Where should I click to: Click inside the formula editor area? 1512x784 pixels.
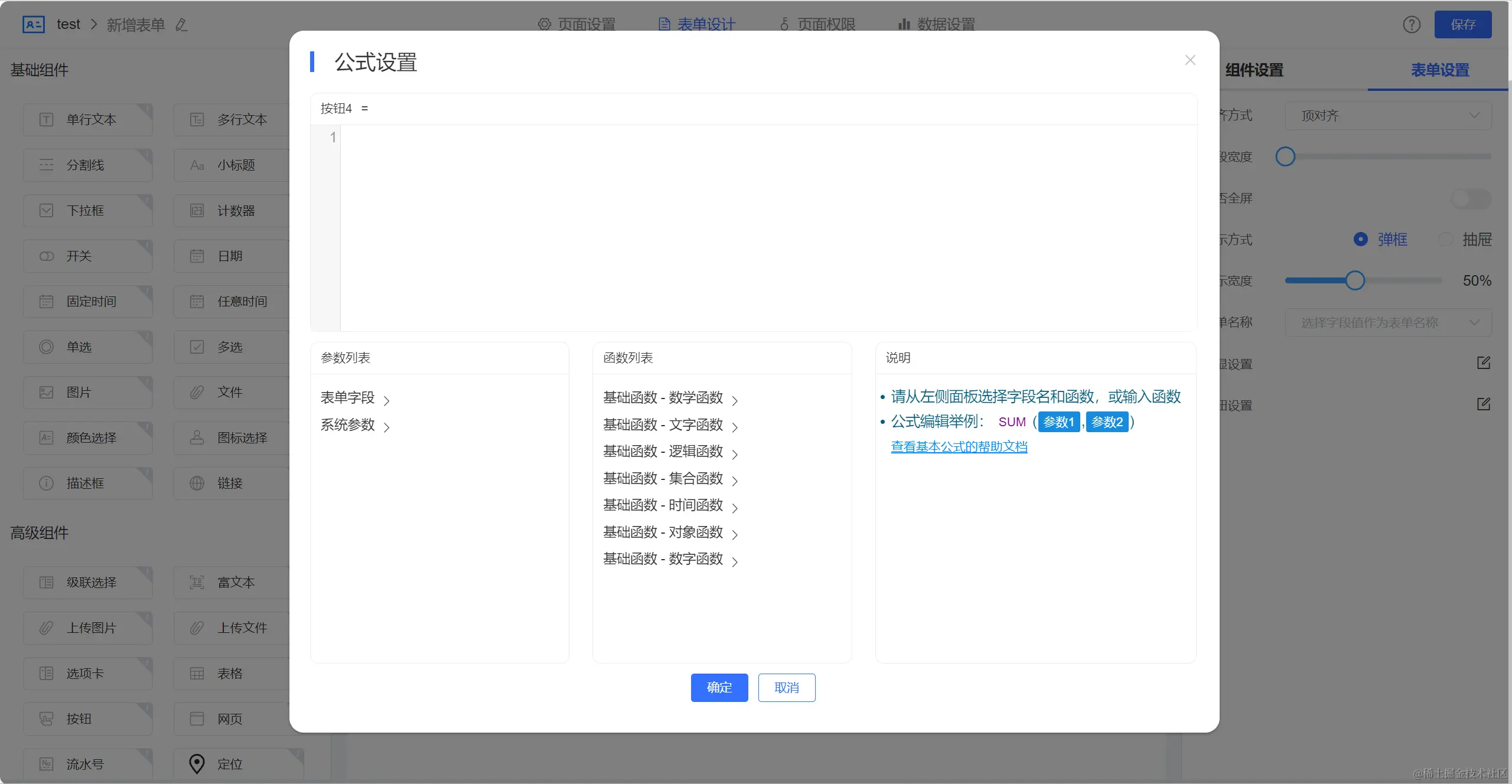[768, 227]
